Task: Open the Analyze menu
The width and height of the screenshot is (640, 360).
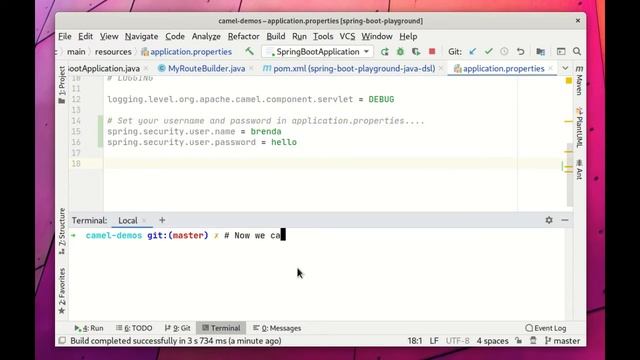Action: [206, 36]
